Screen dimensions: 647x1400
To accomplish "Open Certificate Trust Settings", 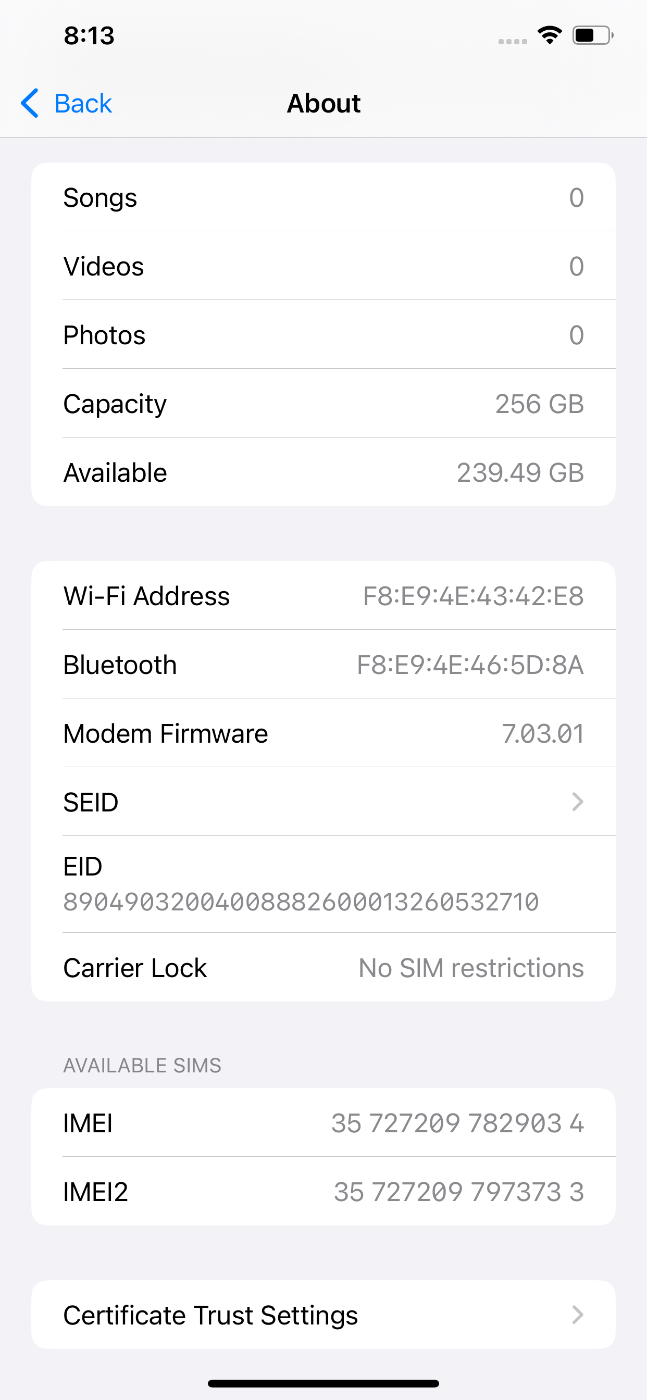I will 211,1315.
